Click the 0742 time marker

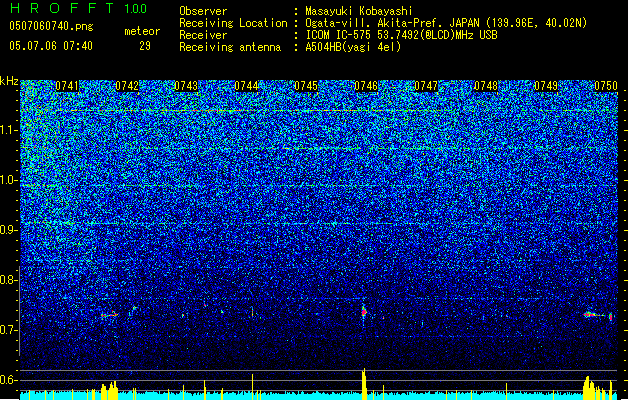pos(127,86)
